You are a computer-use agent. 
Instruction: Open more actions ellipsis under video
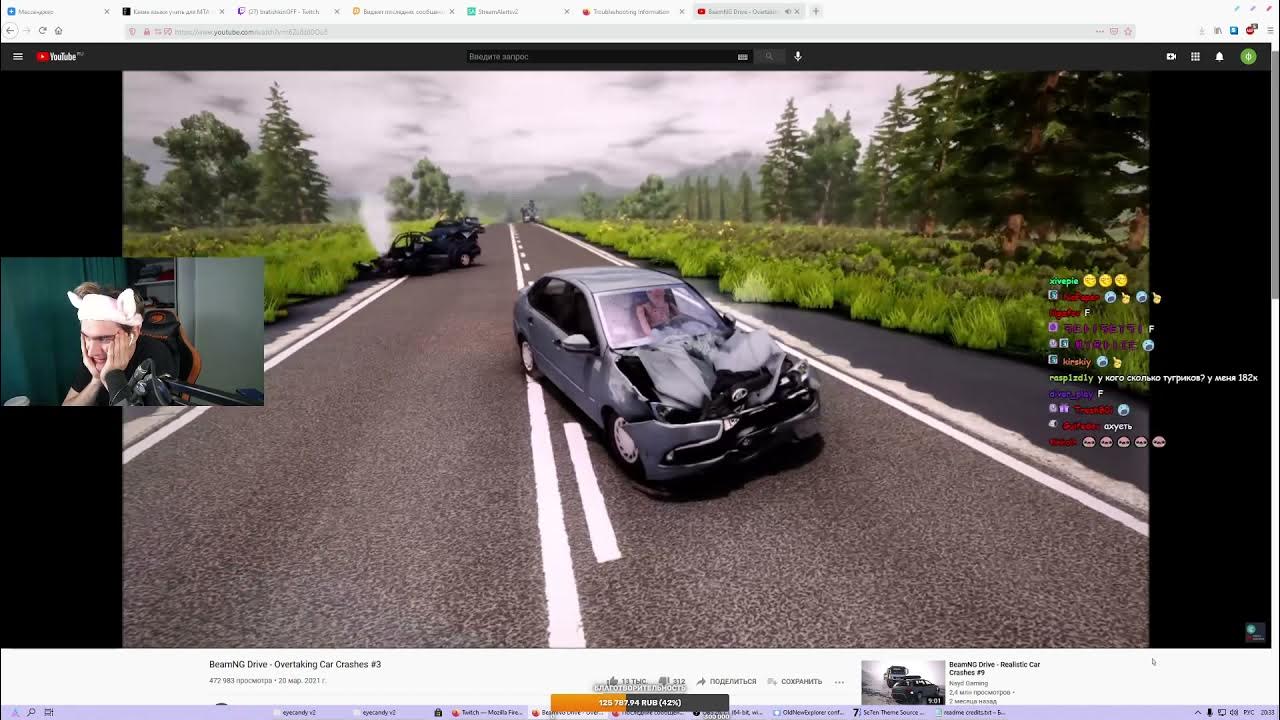click(839, 682)
